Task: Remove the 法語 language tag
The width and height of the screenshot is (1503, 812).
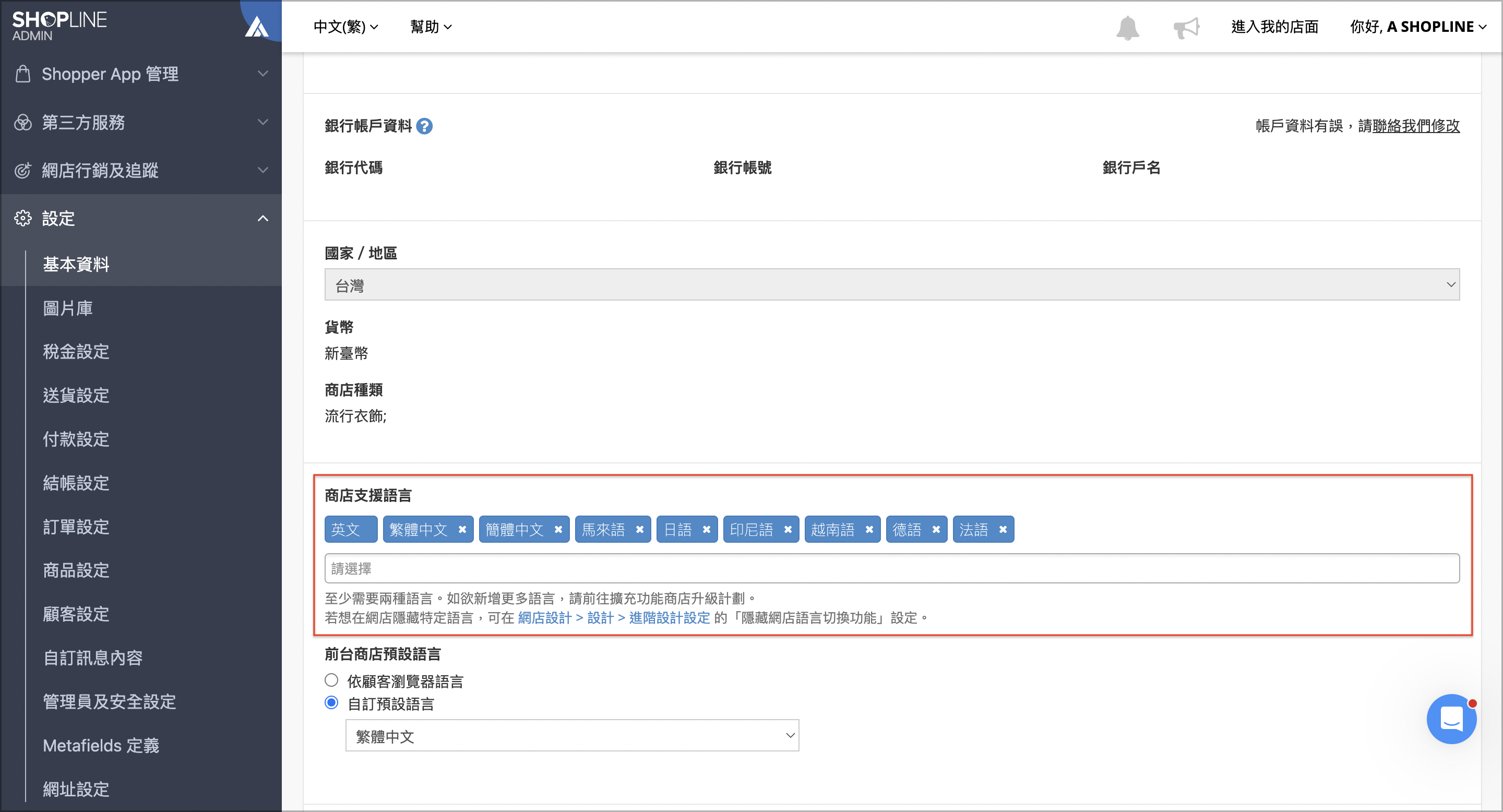Action: (x=1003, y=529)
